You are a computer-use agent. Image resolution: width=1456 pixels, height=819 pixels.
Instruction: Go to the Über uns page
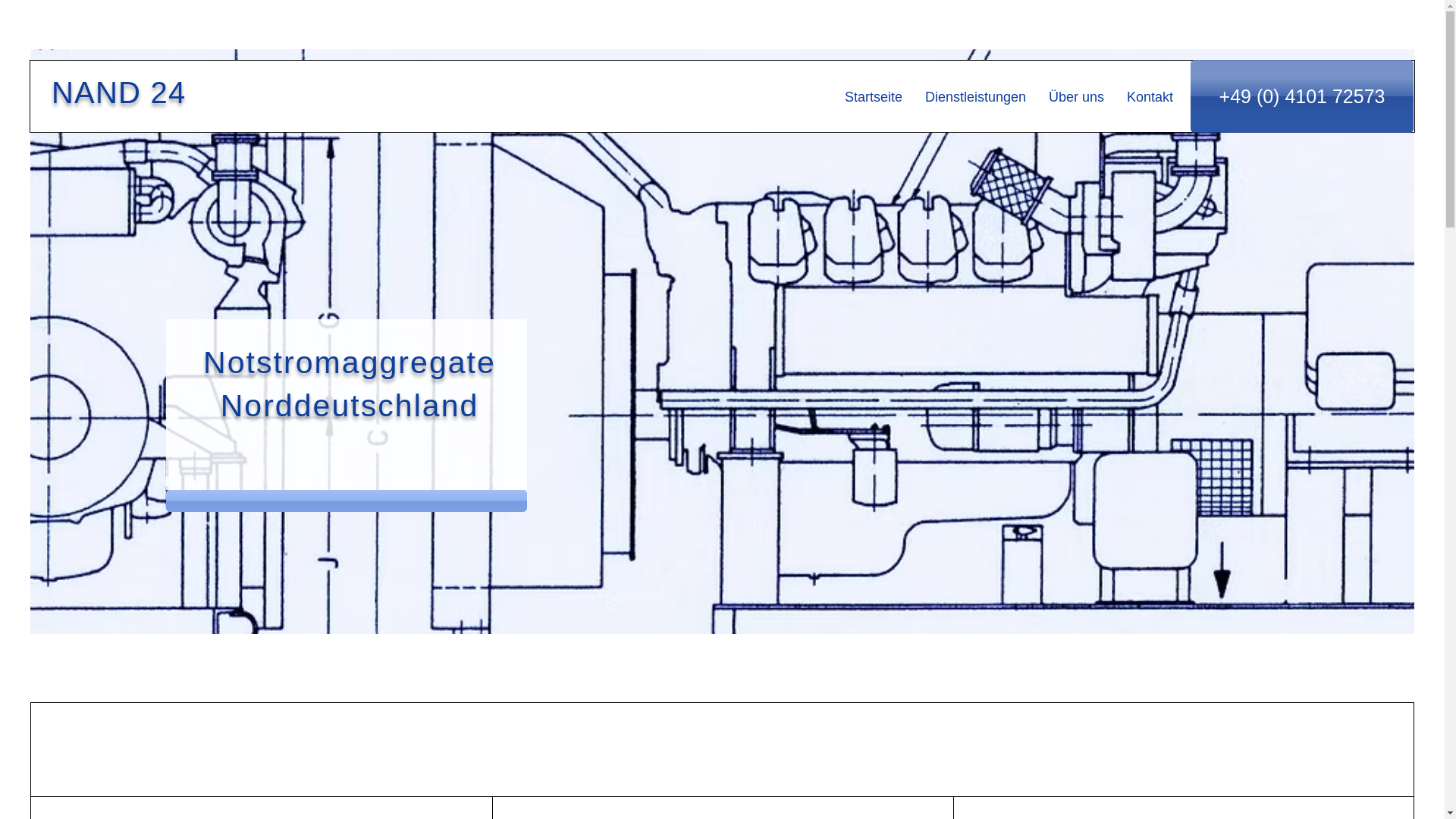click(x=1076, y=97)
